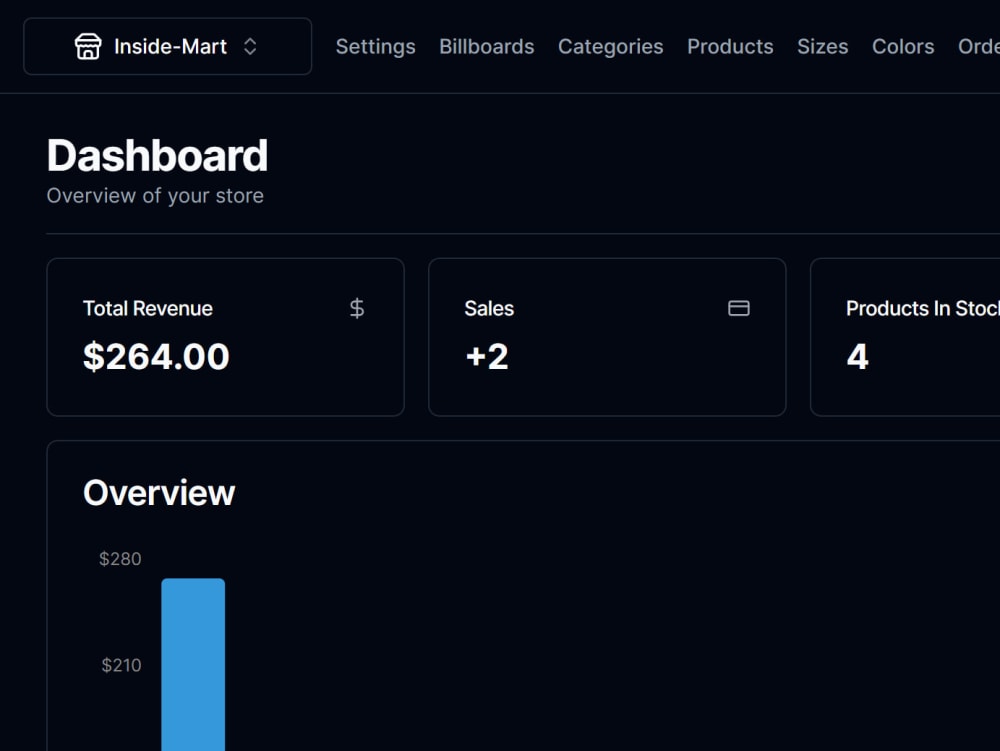Image resolution: width=1000 pixels, height=751 pixels.
Task: Open the Billboards section
Action: pyautogui.click(x=487, y=47)
